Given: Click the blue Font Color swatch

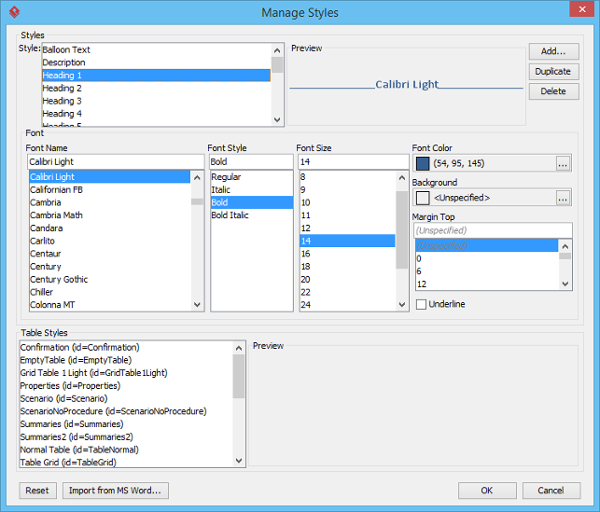Looking at the screenshot, I should (x=422, y=164).
